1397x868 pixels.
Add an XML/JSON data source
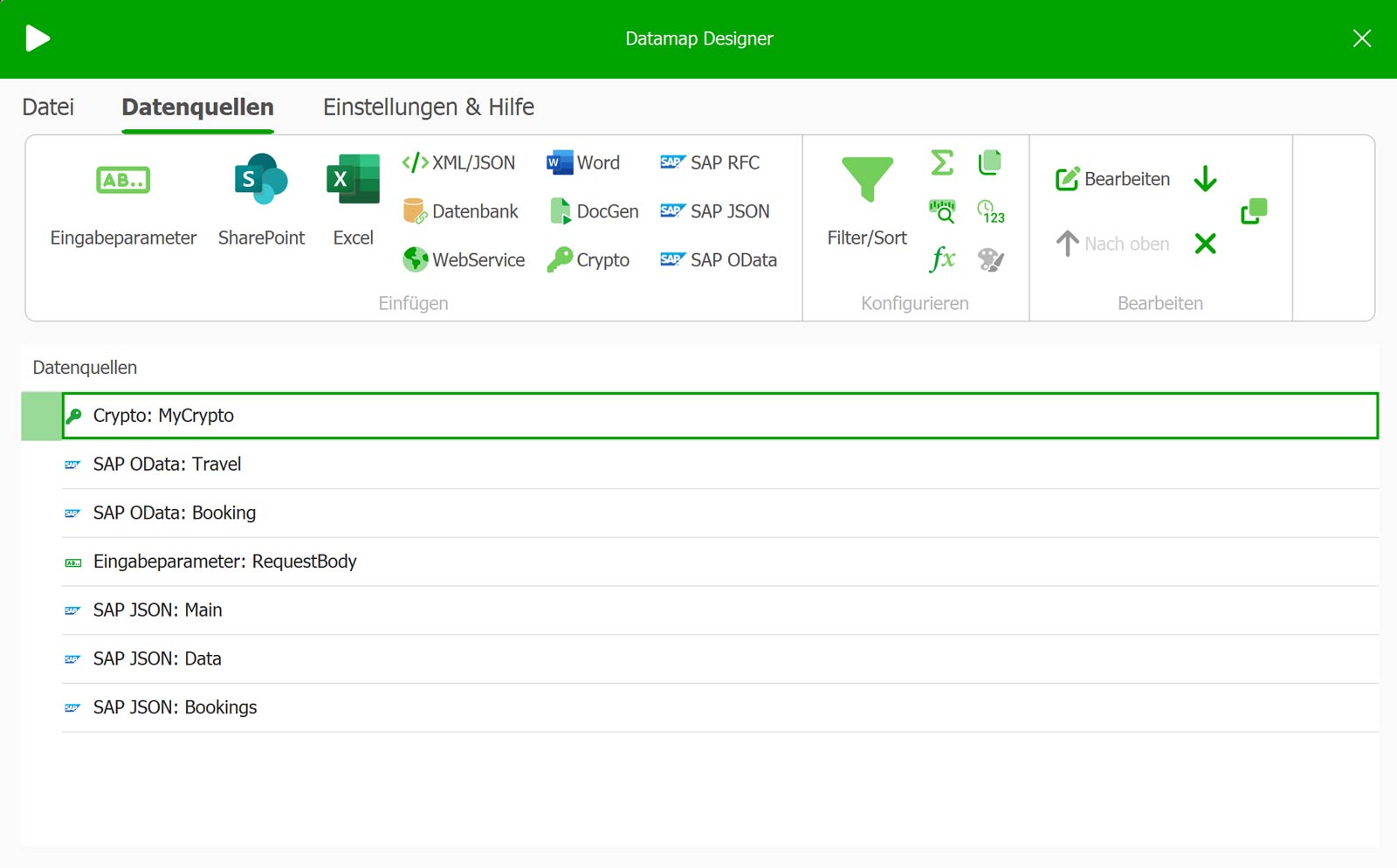(458, 163)
